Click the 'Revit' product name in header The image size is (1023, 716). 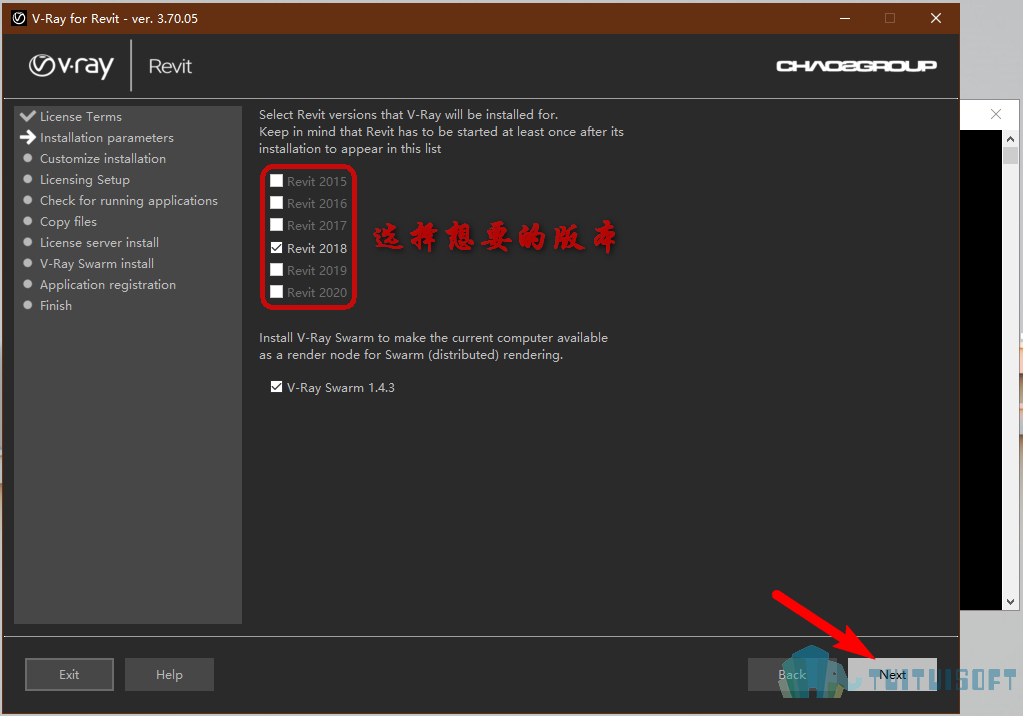click(x=170, y=66)
